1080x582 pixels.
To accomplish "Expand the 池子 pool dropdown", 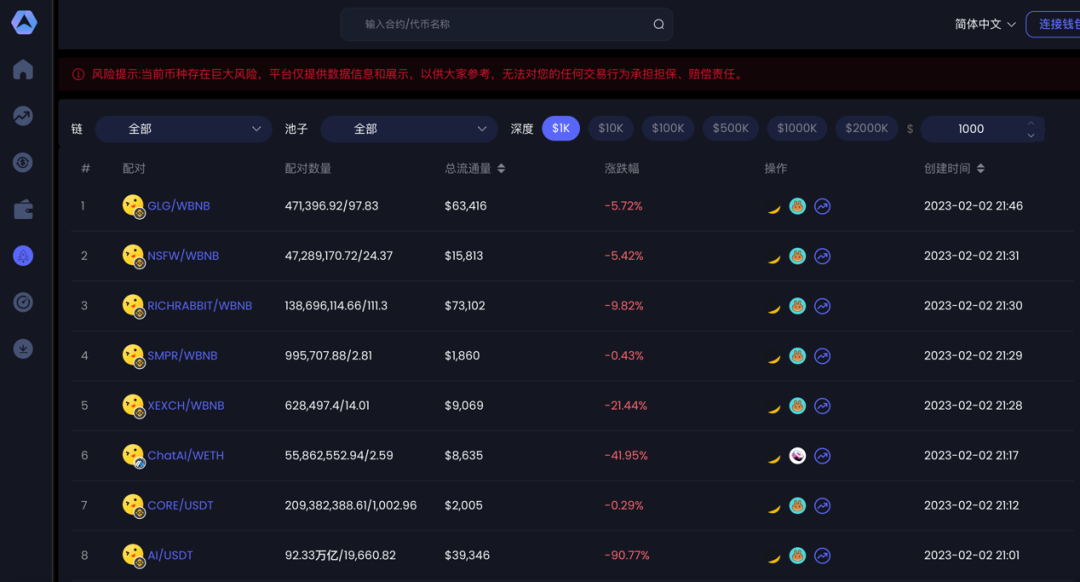I will (409, 129).
